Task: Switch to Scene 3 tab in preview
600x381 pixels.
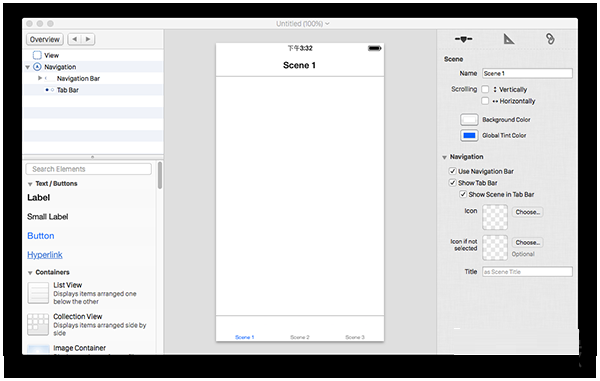Action: 355,337
